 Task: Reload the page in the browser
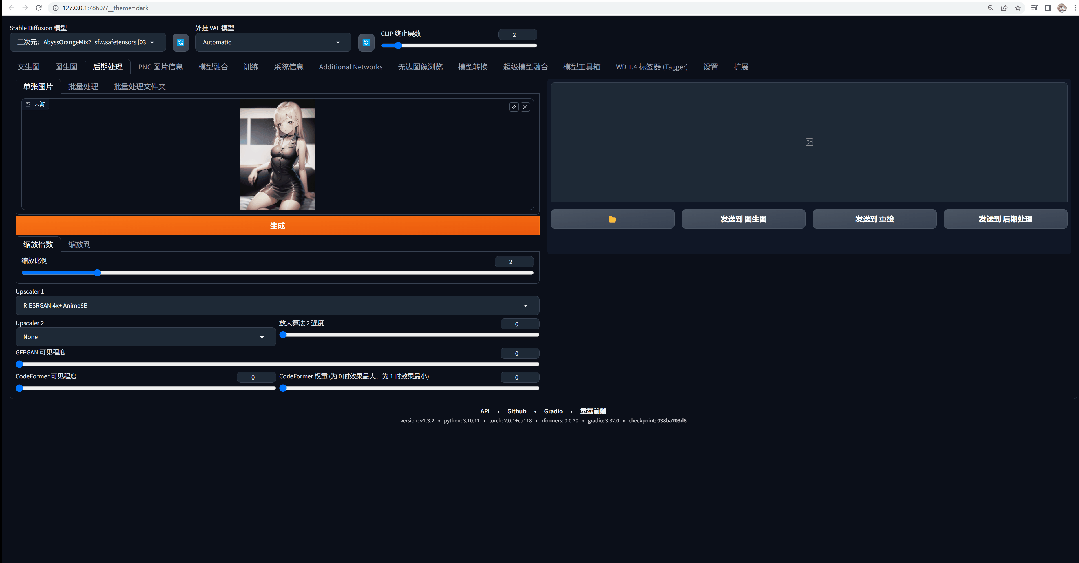pyautogui.click(x=39, y=8)
